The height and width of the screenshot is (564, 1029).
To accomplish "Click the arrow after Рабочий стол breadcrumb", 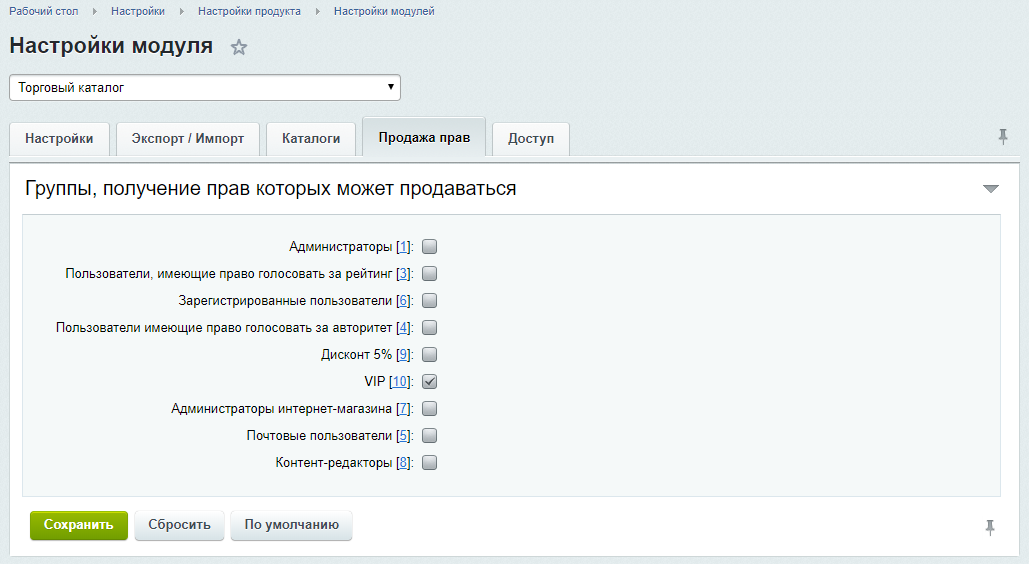I will click(x=94, y=11).
